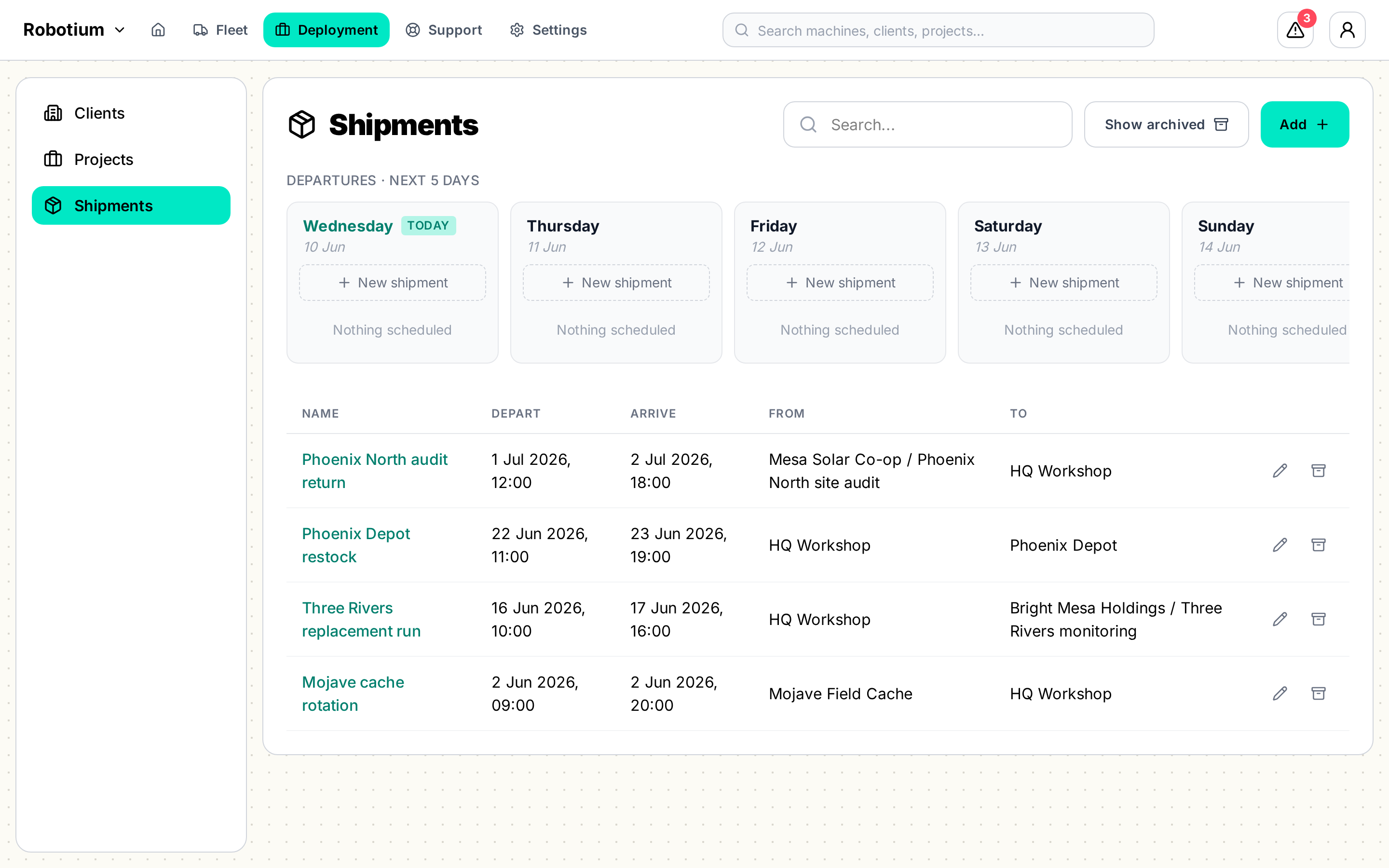Edit the Three Rivers replacement run shipment
The height and width of the screenshot is (868, 1389).
[1280, 619]
